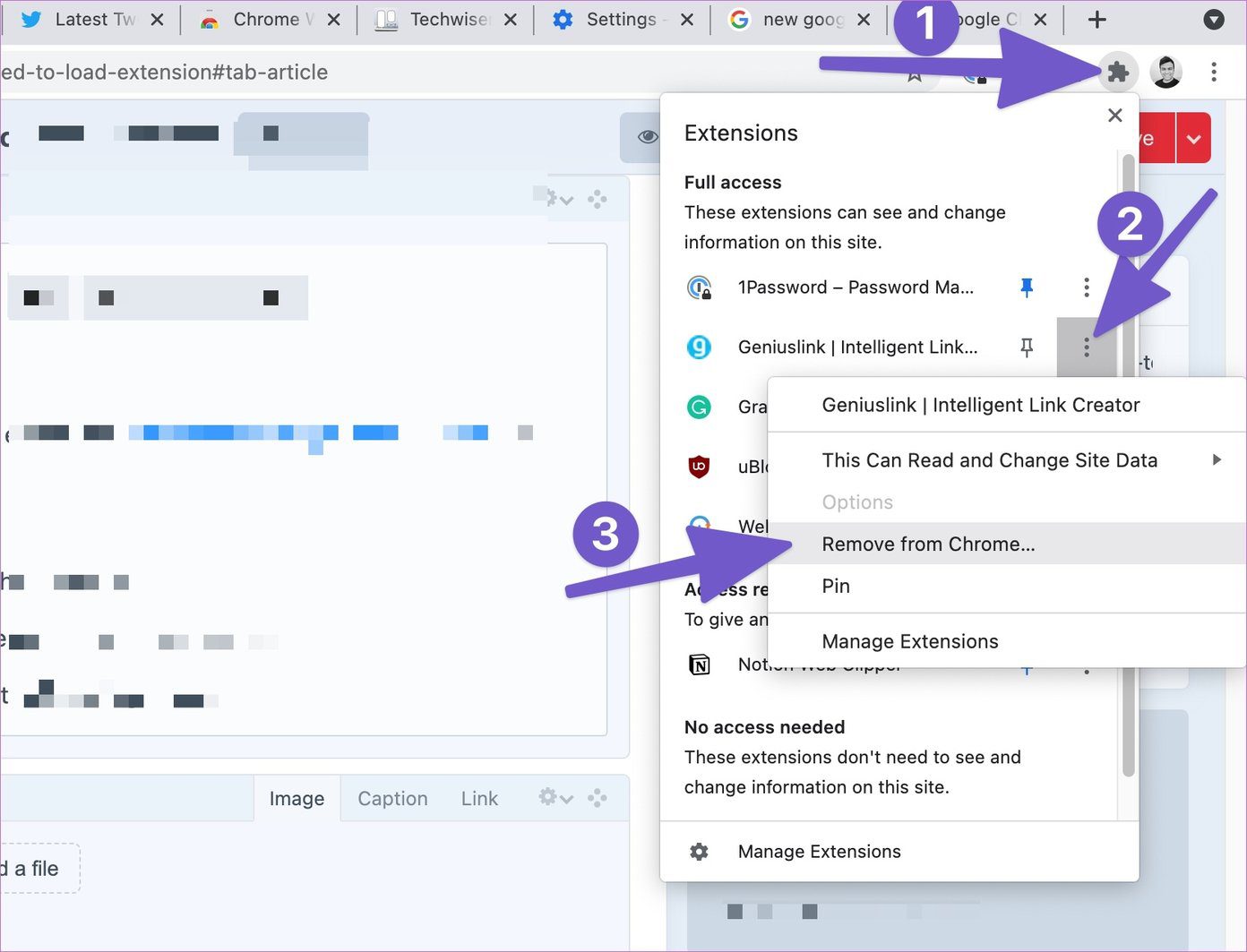Click the profile avatar in toolbar
The image size is (1247, 952).
1166,72
